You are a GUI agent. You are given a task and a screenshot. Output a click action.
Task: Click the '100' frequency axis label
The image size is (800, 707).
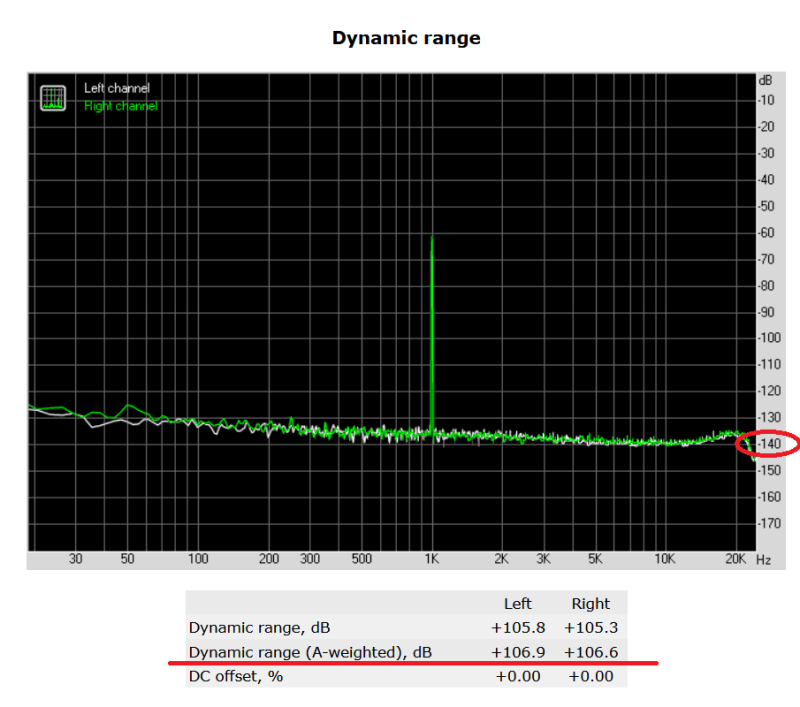(198, 560)
